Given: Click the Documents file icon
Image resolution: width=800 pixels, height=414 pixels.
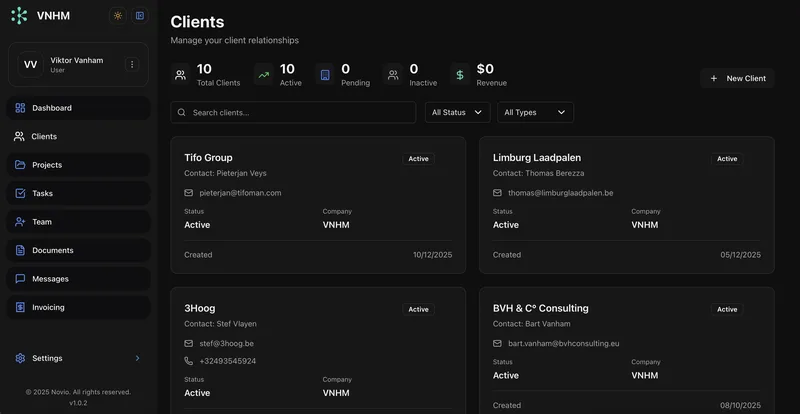Looking at the screenshot, I should pyautogui.click(x=20, y=251).
